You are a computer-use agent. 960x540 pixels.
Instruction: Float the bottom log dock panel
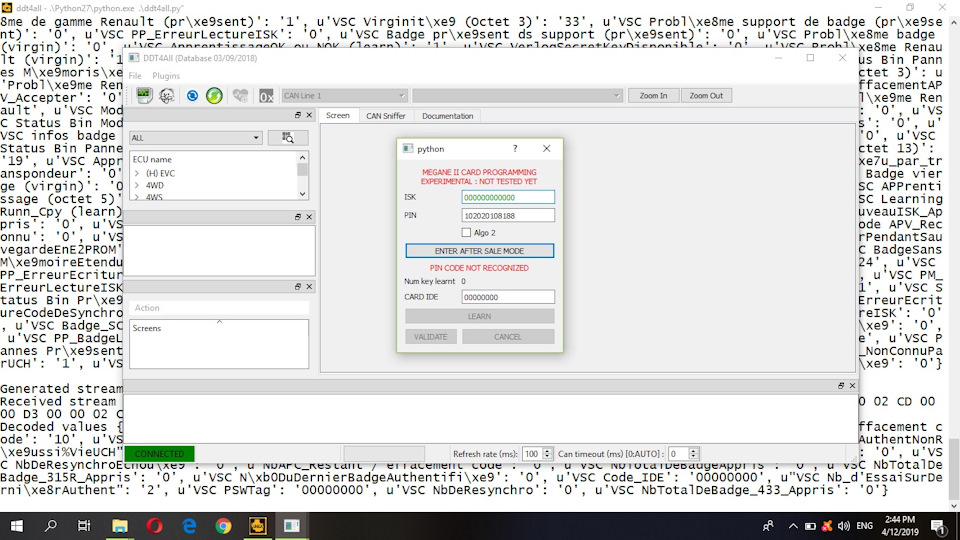841,386
